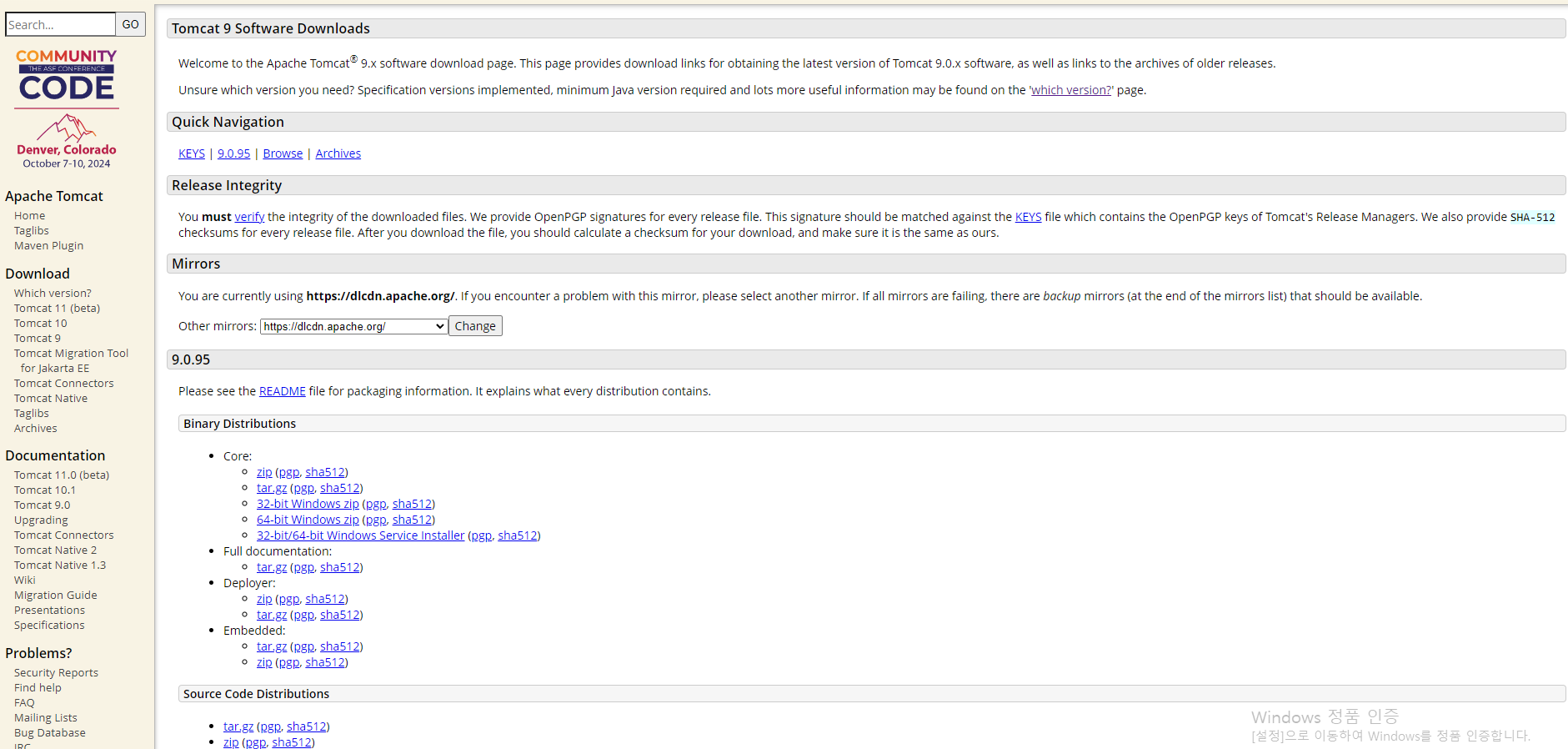Open the Wiki sidebar link
The image size is (1568, 749).
point(25,580)
